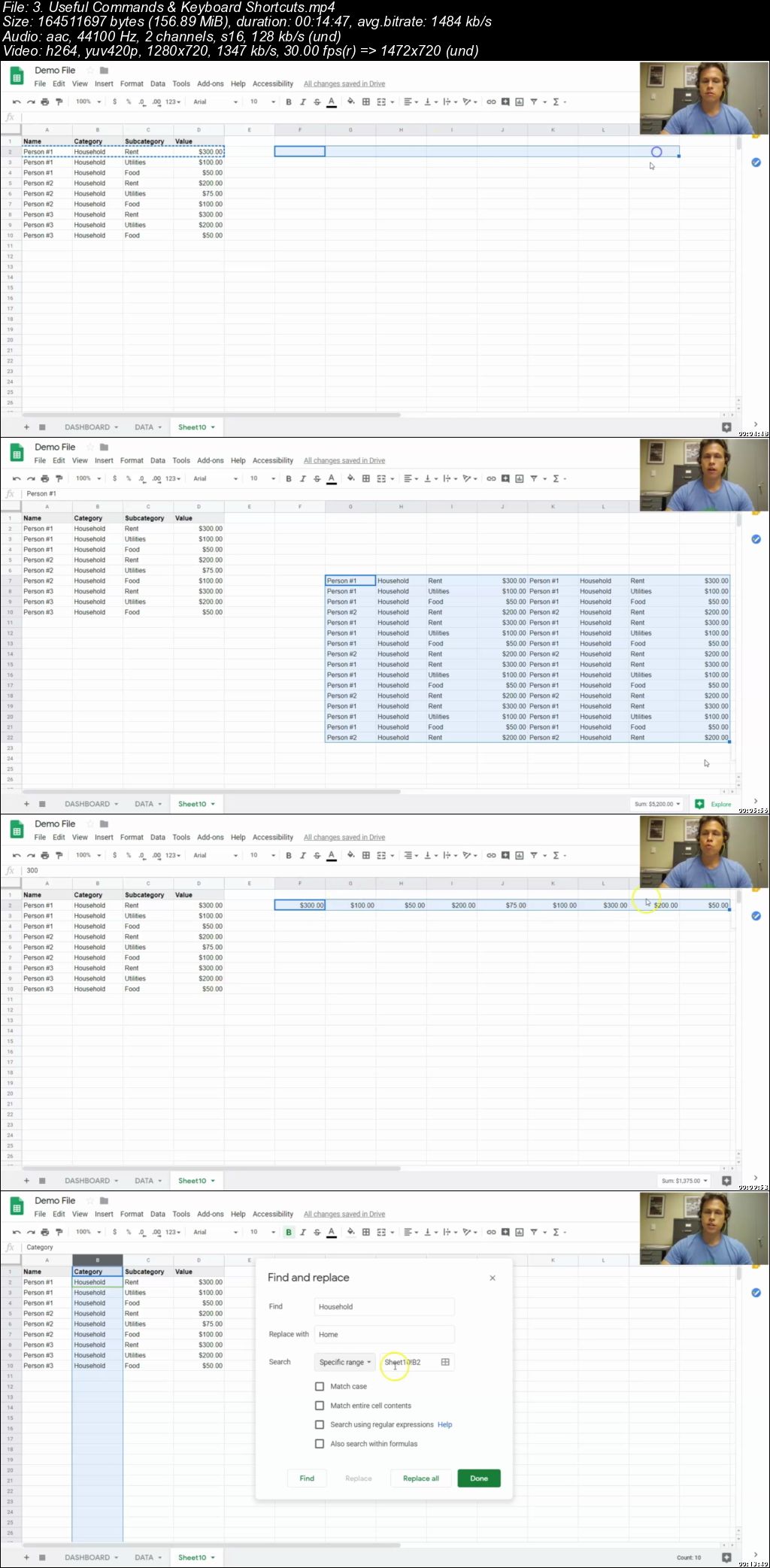Image resolution: width=770 pixels, height=1568 pixels.
Task: Click Undo in the top frame toolbar
Action: pos(17,102)
